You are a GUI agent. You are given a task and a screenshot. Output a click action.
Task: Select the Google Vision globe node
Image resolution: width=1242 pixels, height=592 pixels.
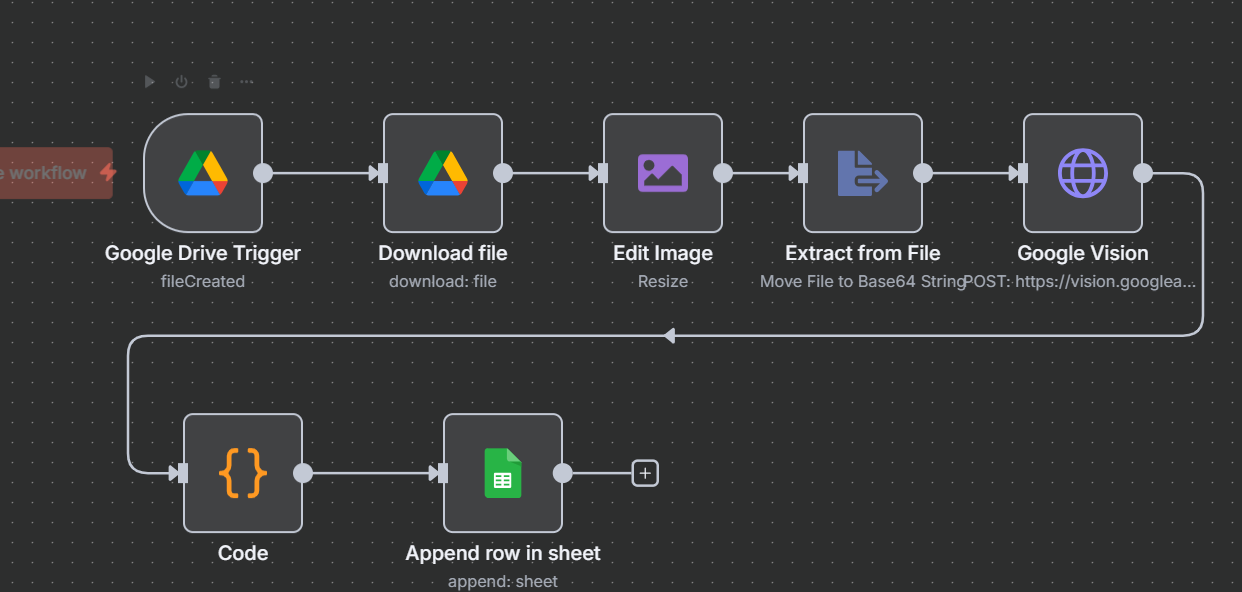1083,173
